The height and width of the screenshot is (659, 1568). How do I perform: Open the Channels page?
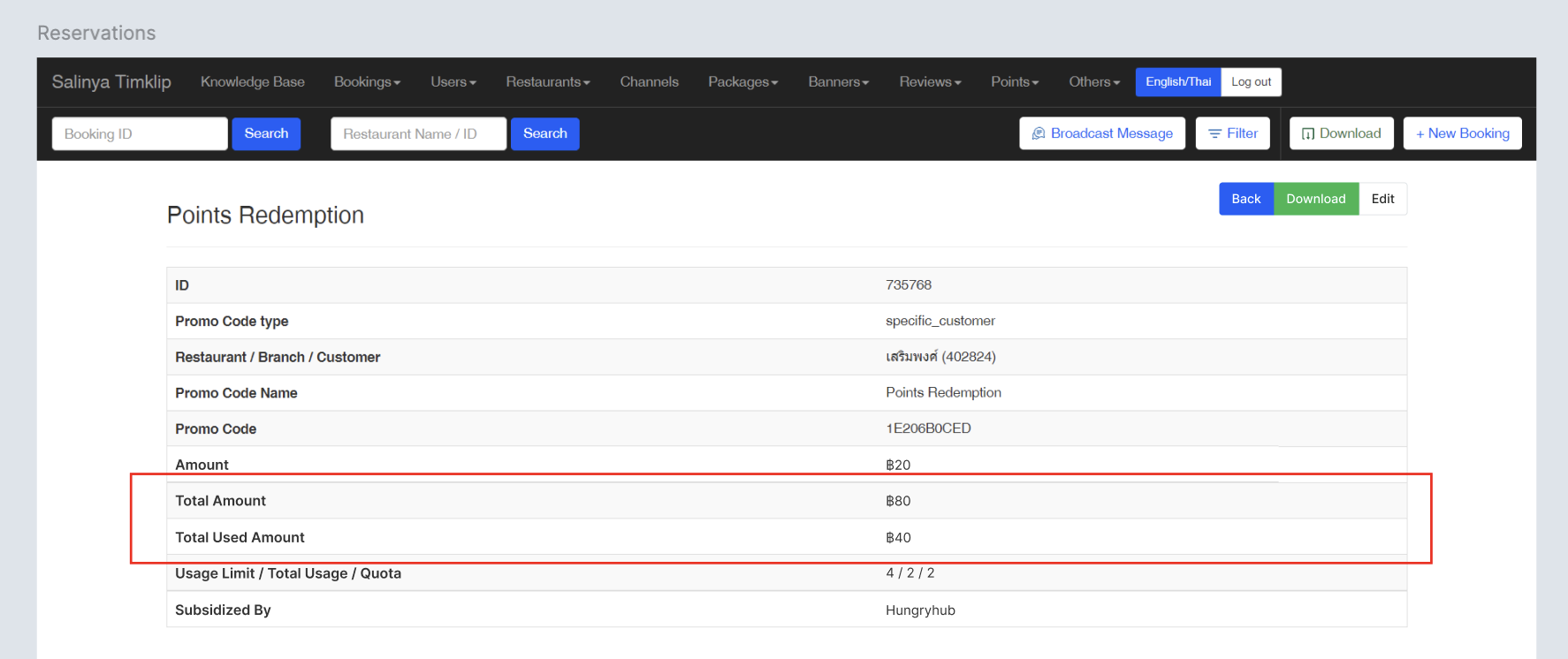649,82
